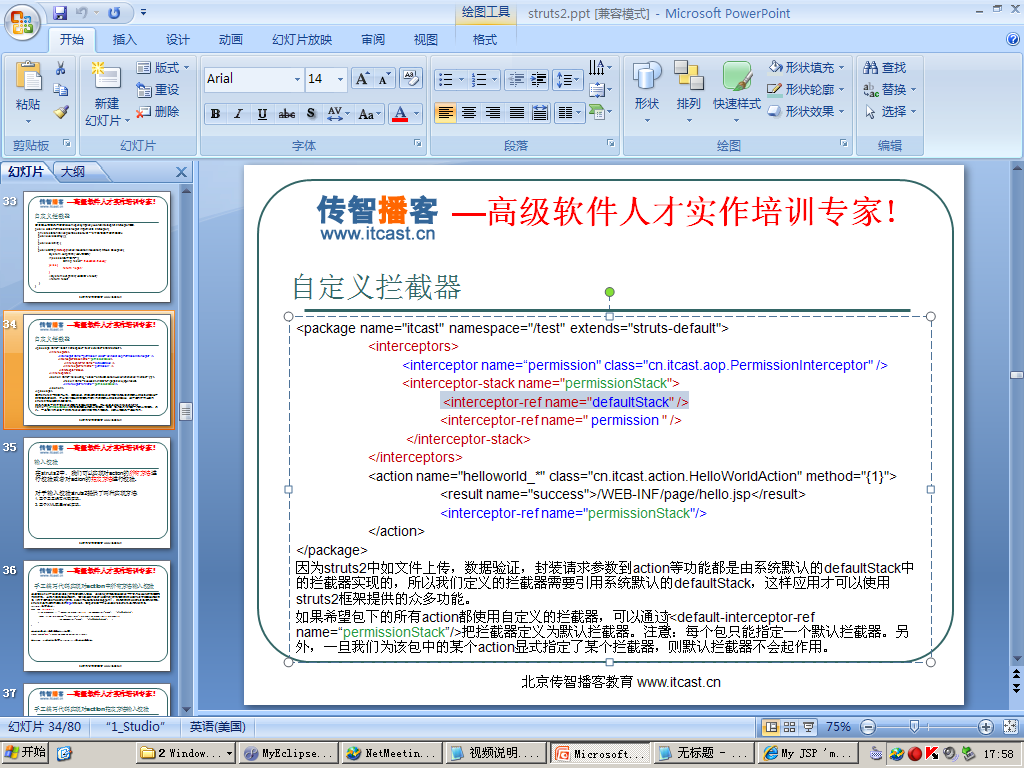This screenshot has width=1024, height=768.
Task: Open Change Case dropdown
Action: (x=370, y=114)
